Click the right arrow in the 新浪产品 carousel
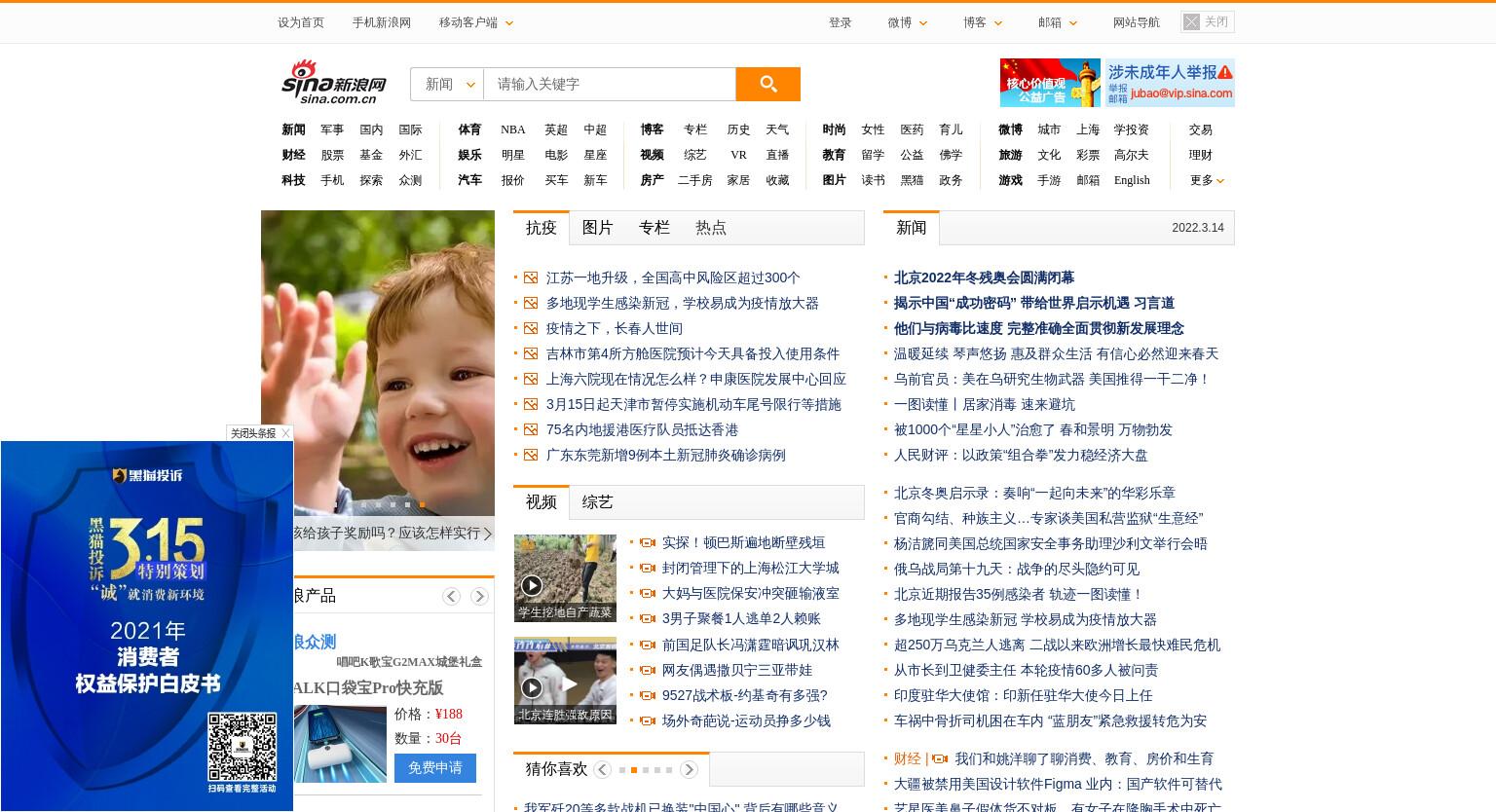1496x812 pixels. coord(479,596)
